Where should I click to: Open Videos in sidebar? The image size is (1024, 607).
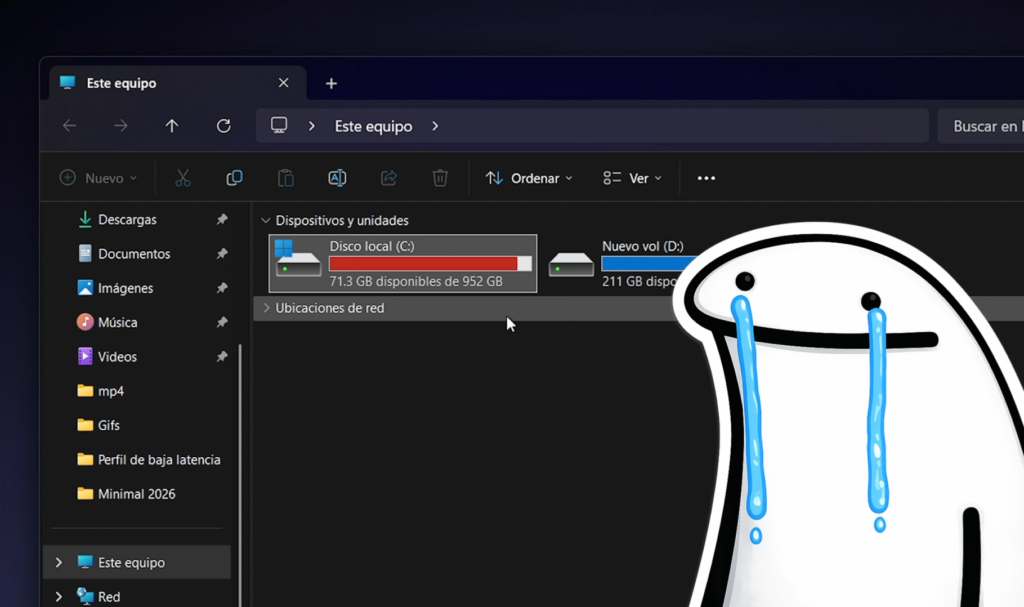[x=117, y=357]
